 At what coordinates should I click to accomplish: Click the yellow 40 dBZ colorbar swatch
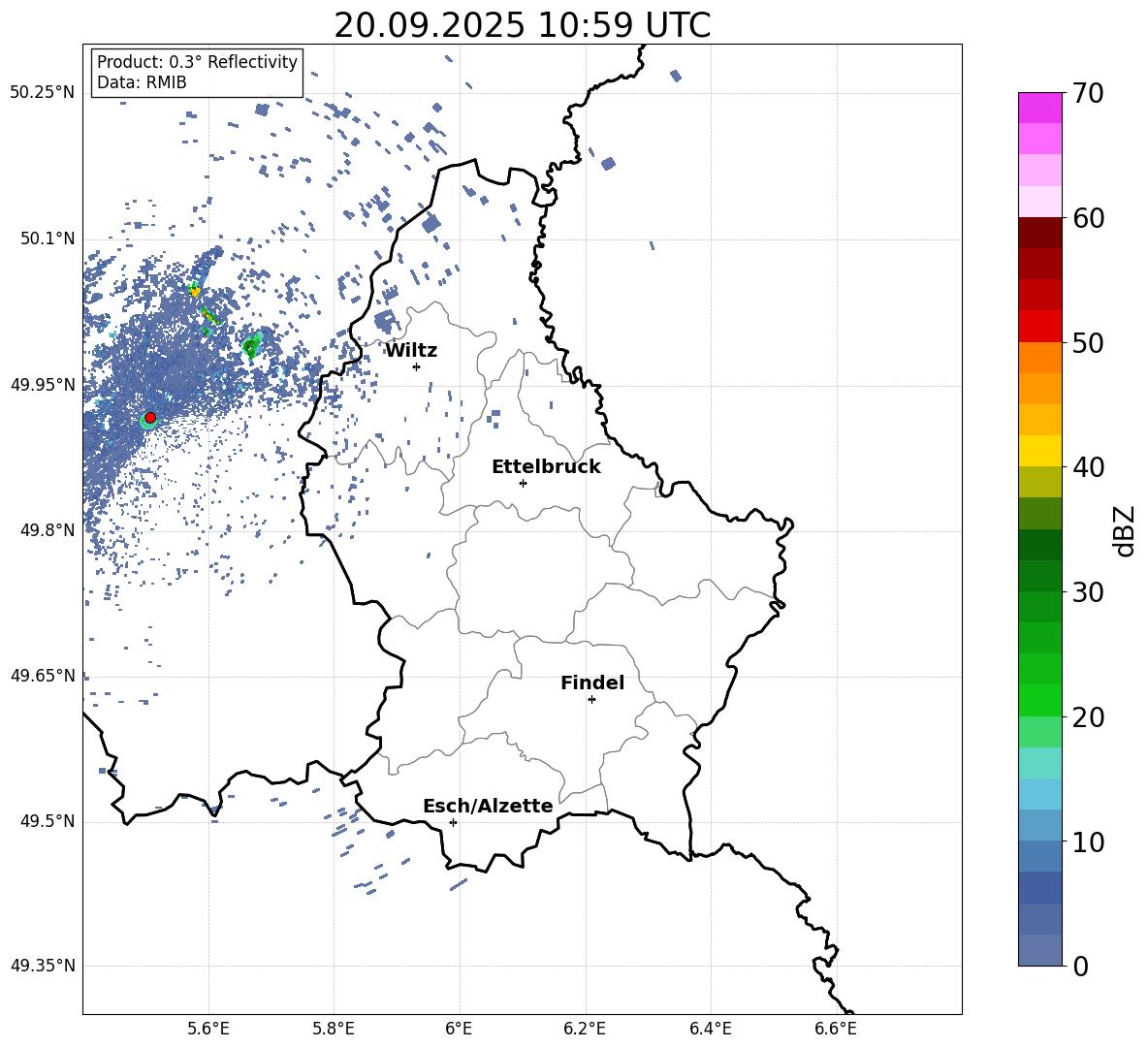point(1039,451)
